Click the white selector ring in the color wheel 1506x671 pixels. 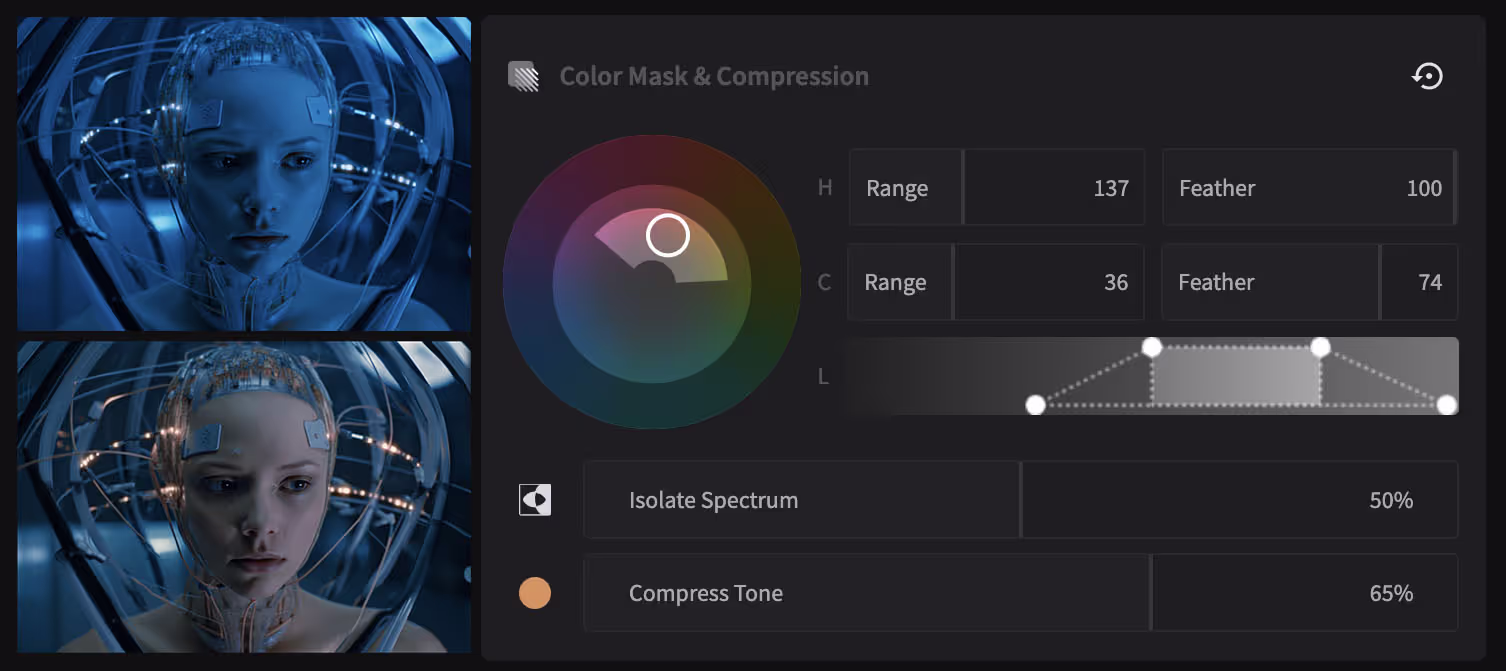pos(668,236)
